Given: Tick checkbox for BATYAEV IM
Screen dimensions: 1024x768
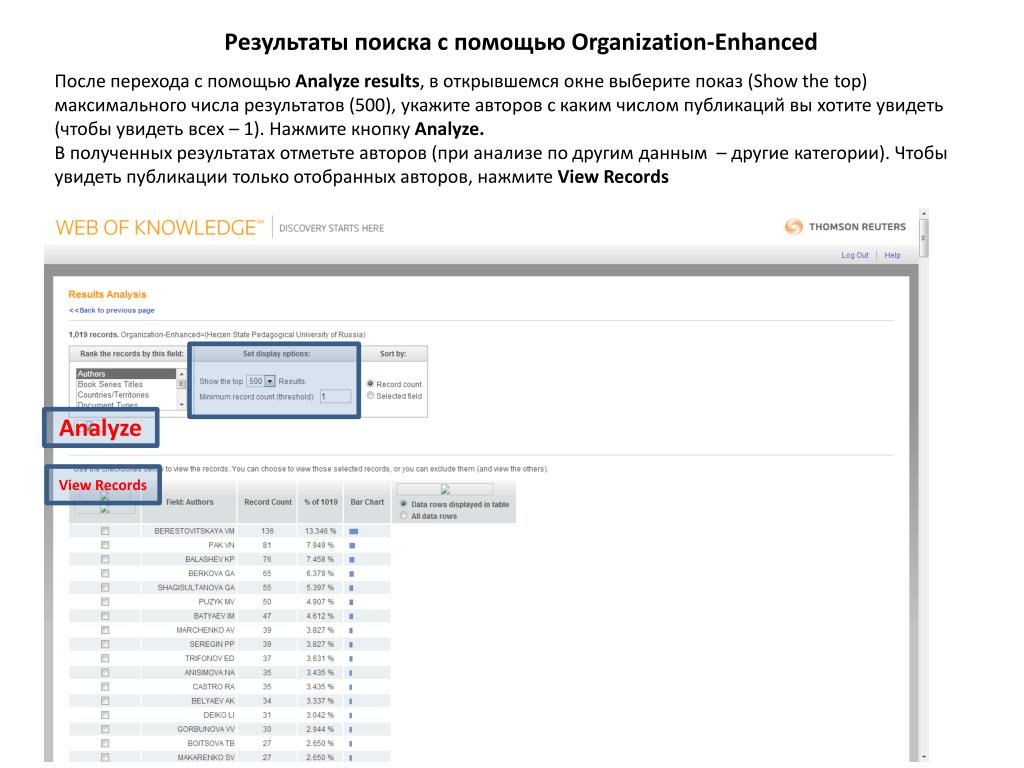Looking at the screenshot, I should pos(105,616).
